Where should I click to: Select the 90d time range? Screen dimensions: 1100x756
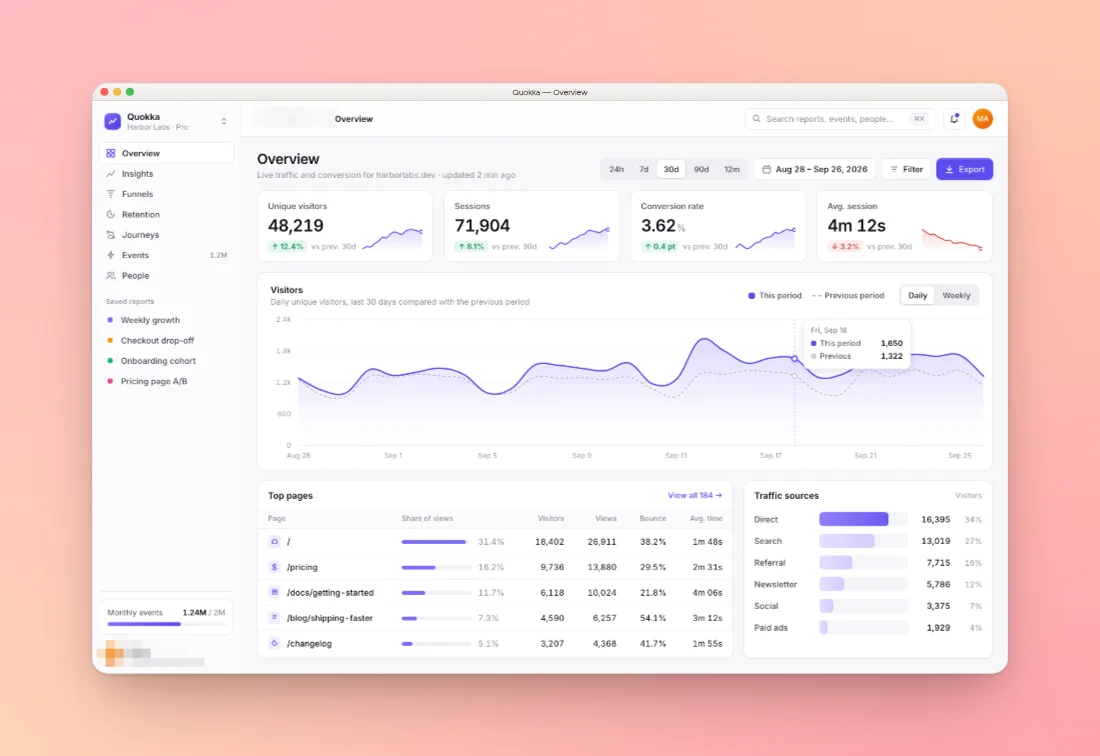click(701, 170)
